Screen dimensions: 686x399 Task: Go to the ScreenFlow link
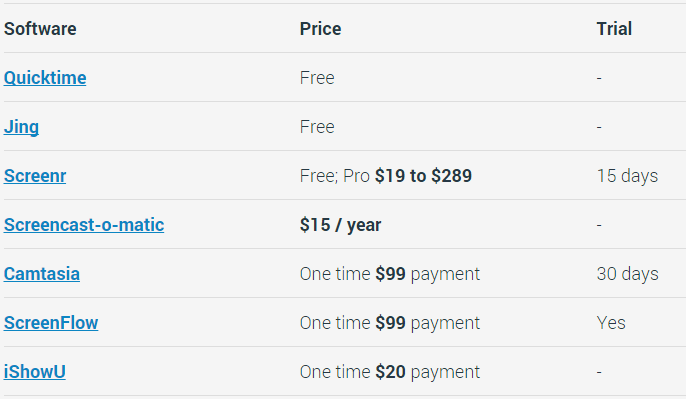[x=51, y=323]
